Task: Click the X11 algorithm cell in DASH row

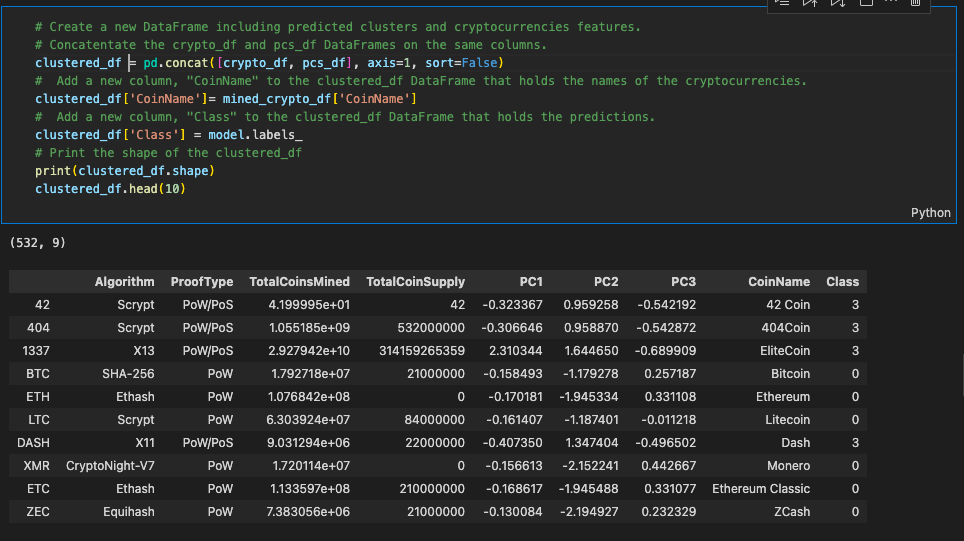Action: click(x=144, y=443)
